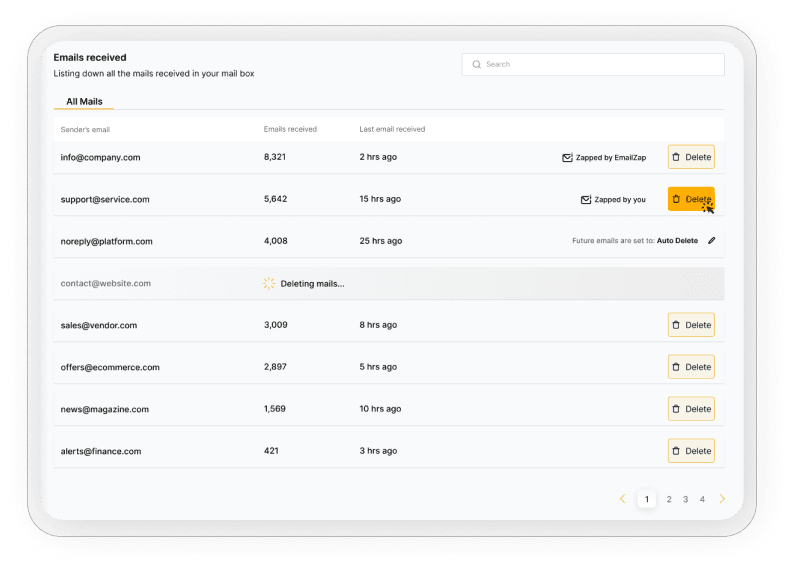Select info@company.com sender
Viewport: 794px width, 569px height.
click(100, 157)
